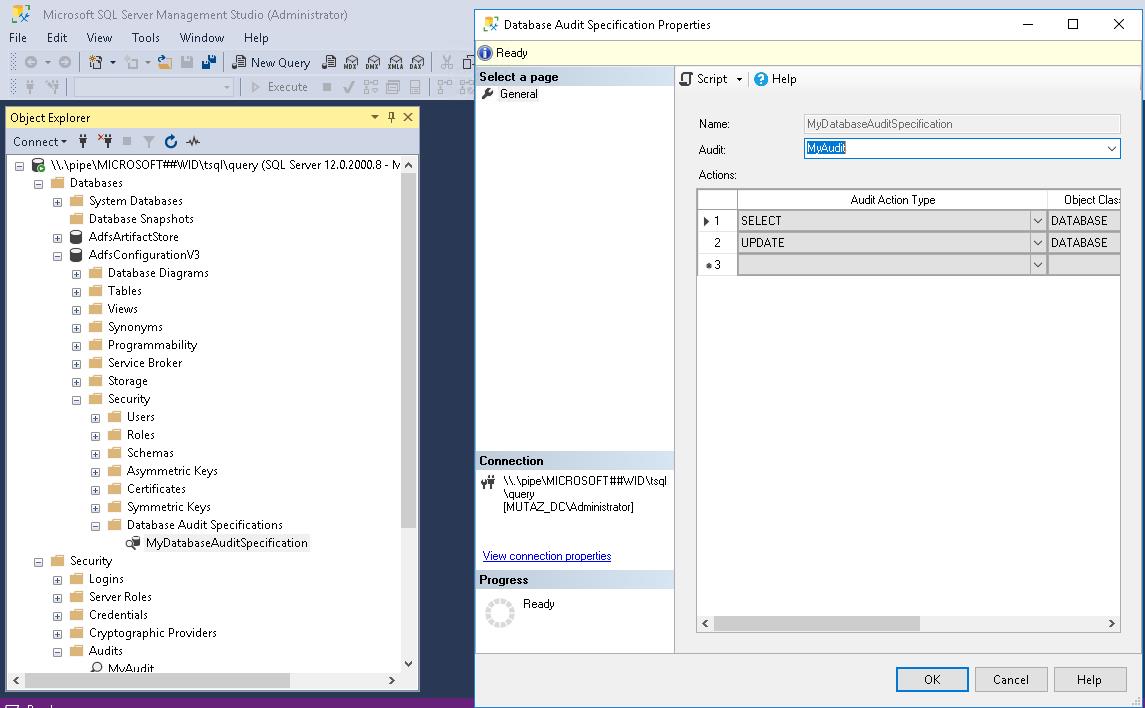The height and width of the screenshot is (708, 1145).
Task: Click the DATABASE cell in SELECT row
Action: click(x=1084, y=220)
